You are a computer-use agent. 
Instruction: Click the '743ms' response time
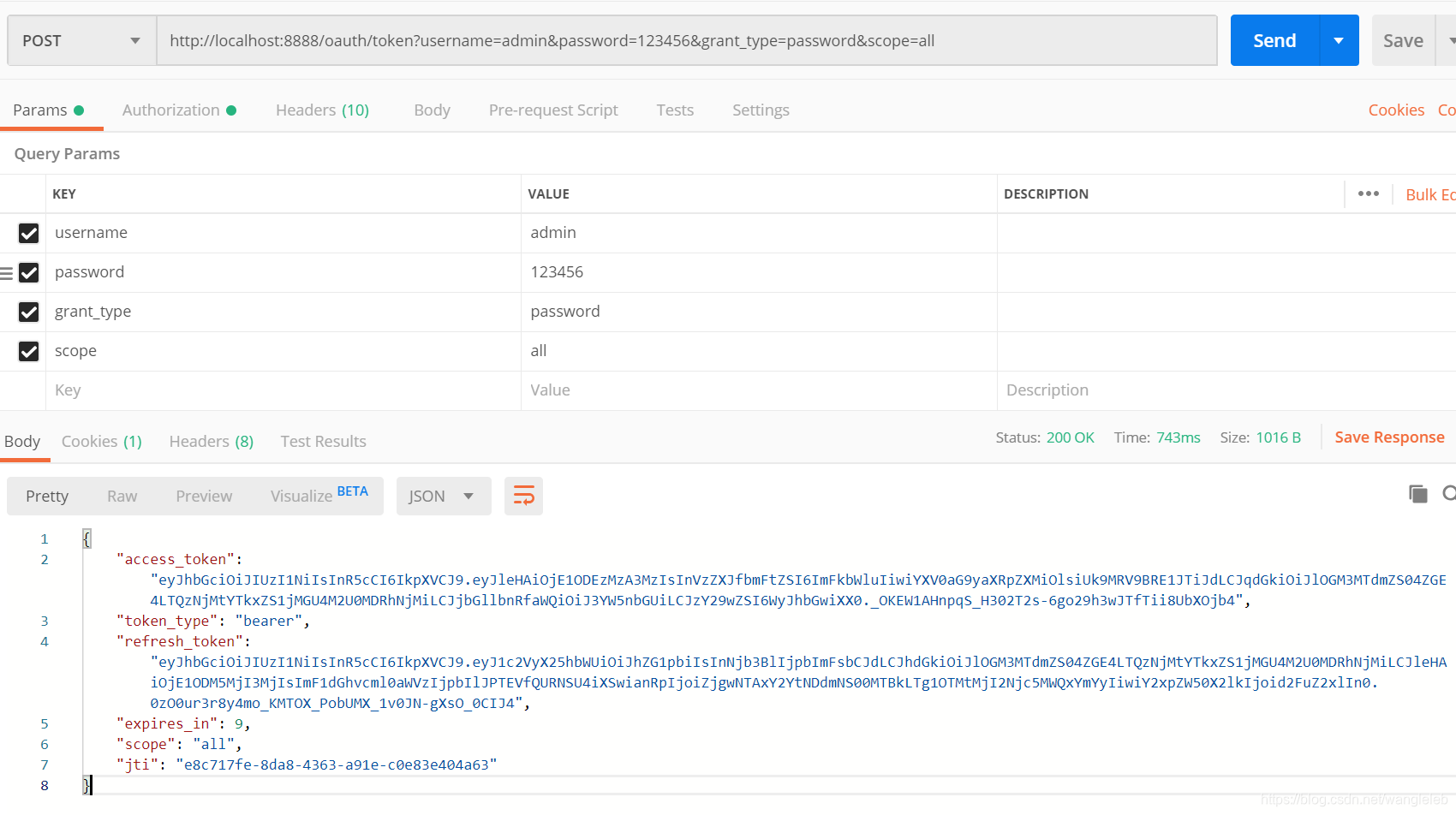[x=1179, y=437]
